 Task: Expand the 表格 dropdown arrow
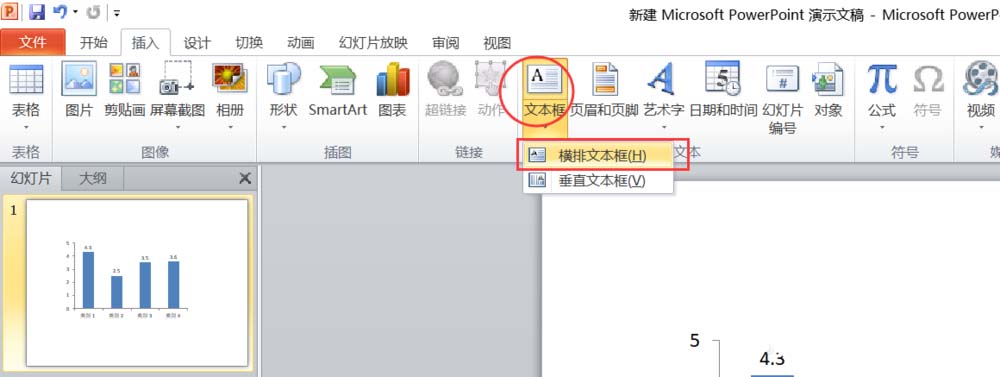coord(26,128)
